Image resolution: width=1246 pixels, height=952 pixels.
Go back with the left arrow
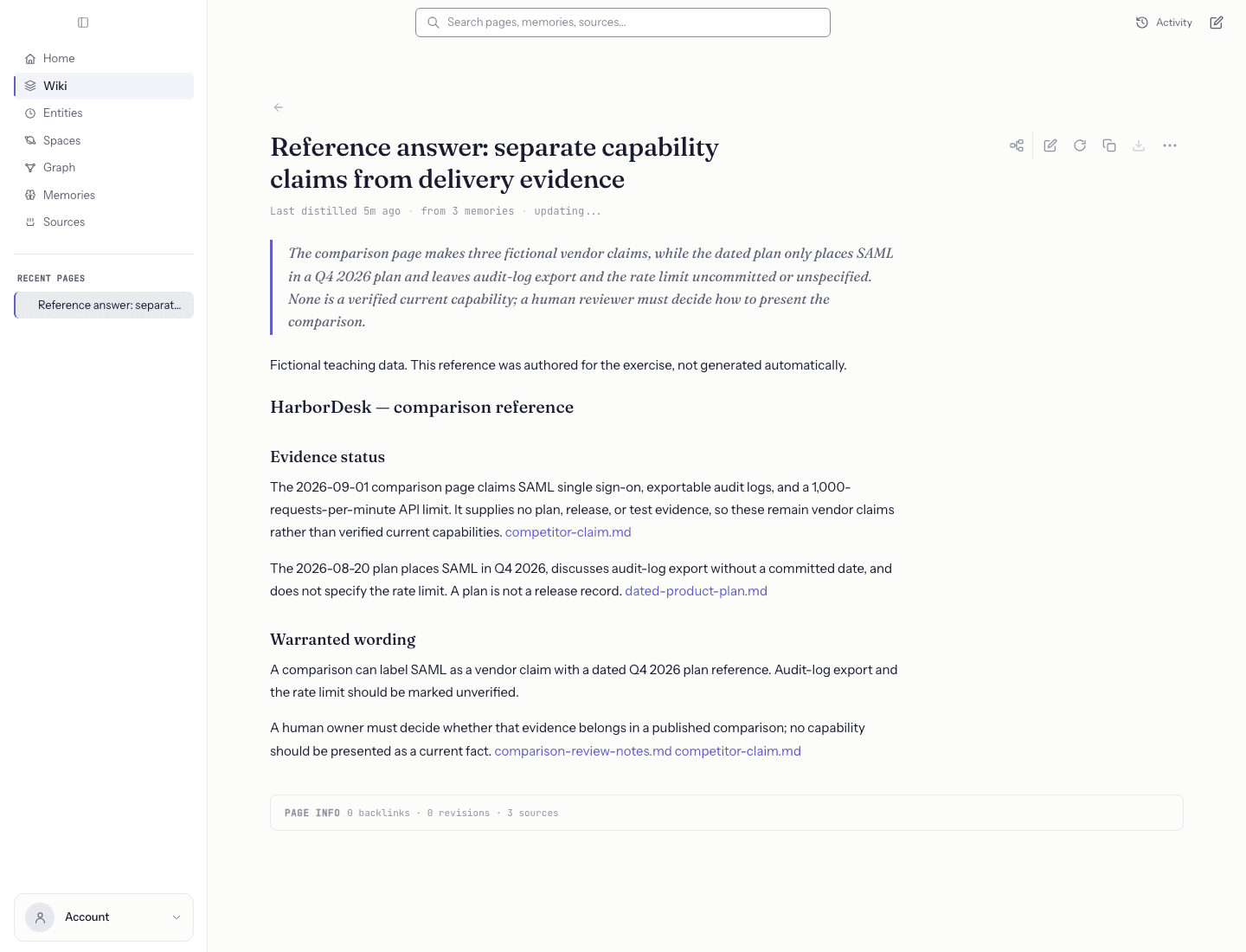(279, 107)
